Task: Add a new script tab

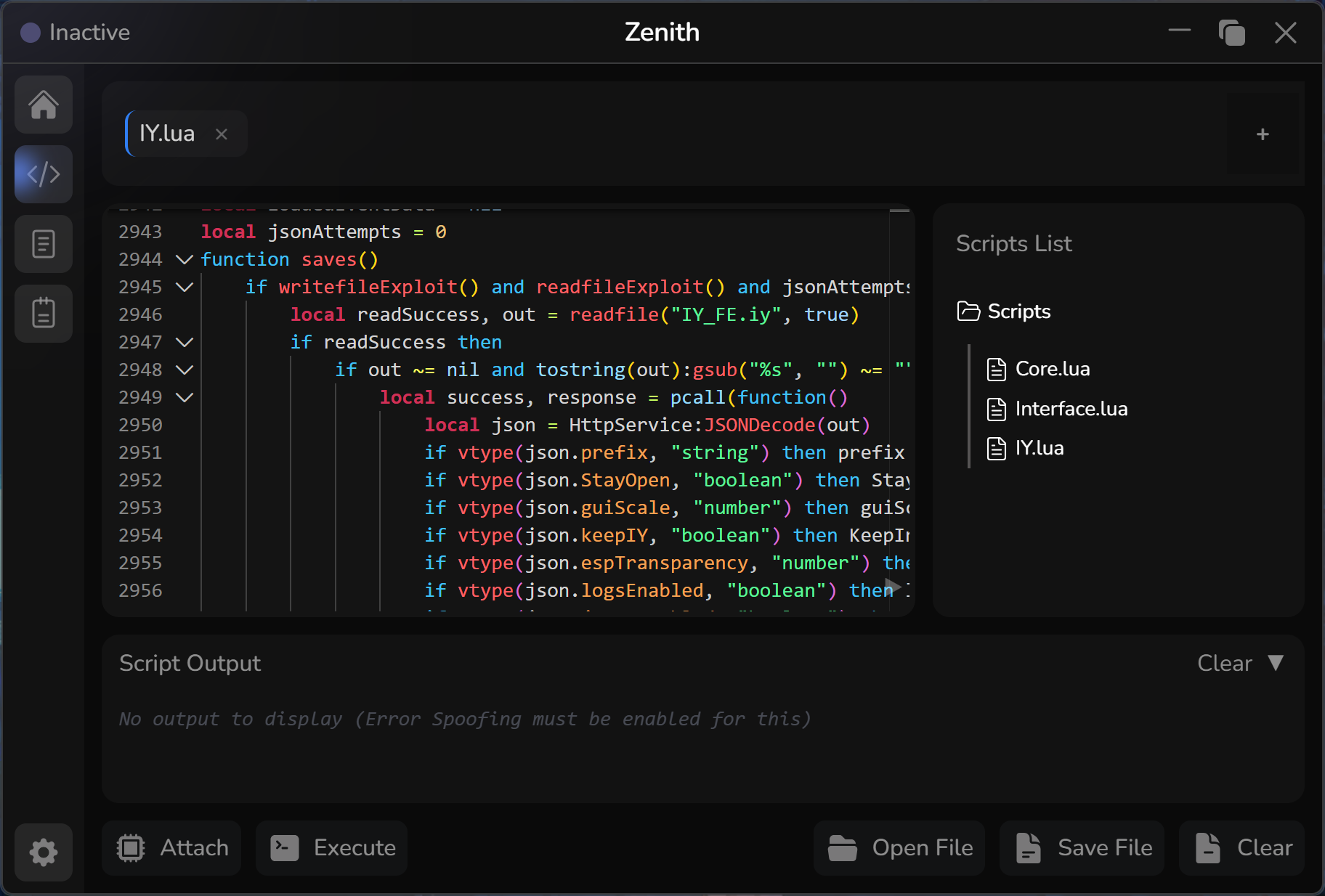Action: coord(1263,134)
